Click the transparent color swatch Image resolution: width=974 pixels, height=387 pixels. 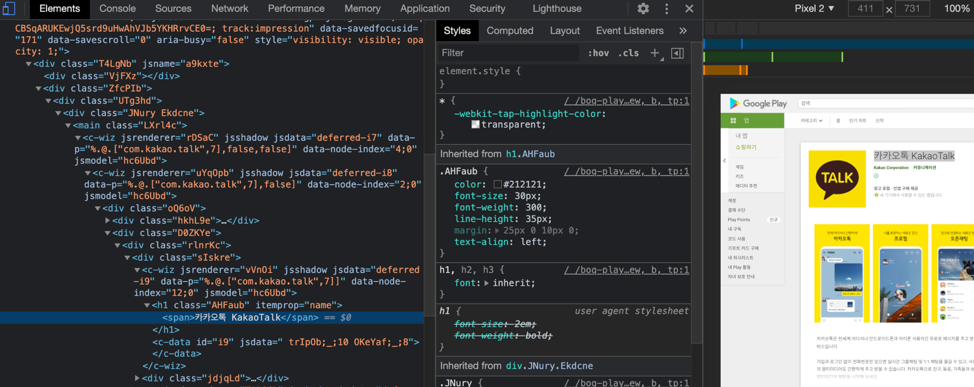(475, 125)
